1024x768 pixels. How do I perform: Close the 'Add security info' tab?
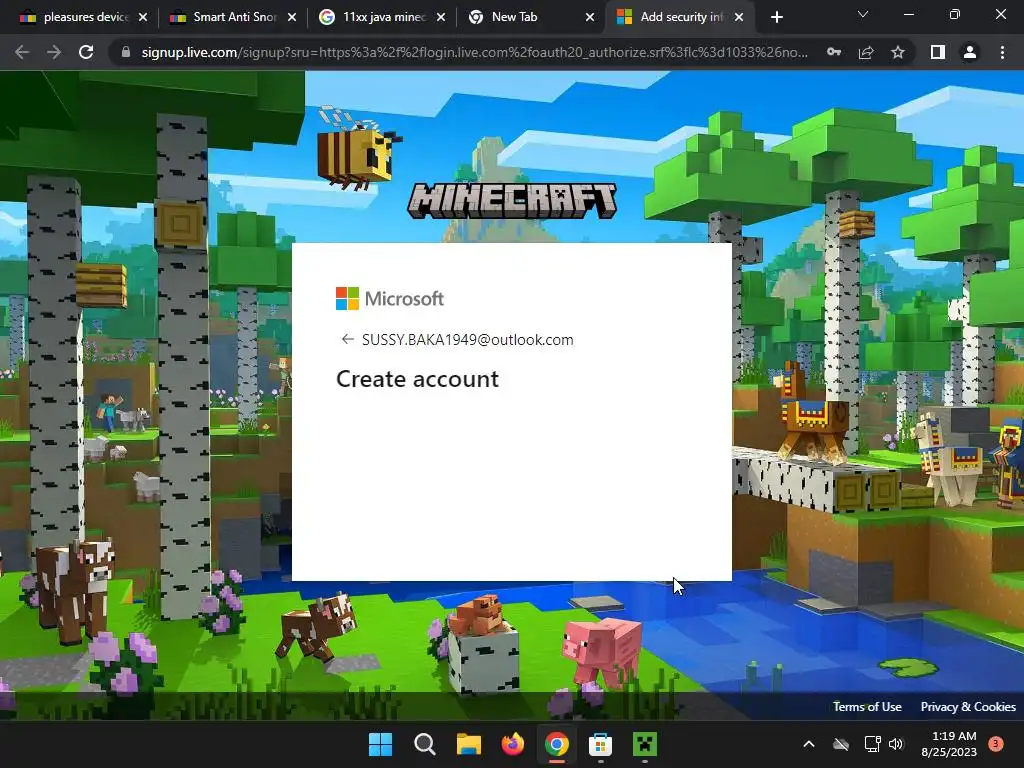(x=739, y=18)
